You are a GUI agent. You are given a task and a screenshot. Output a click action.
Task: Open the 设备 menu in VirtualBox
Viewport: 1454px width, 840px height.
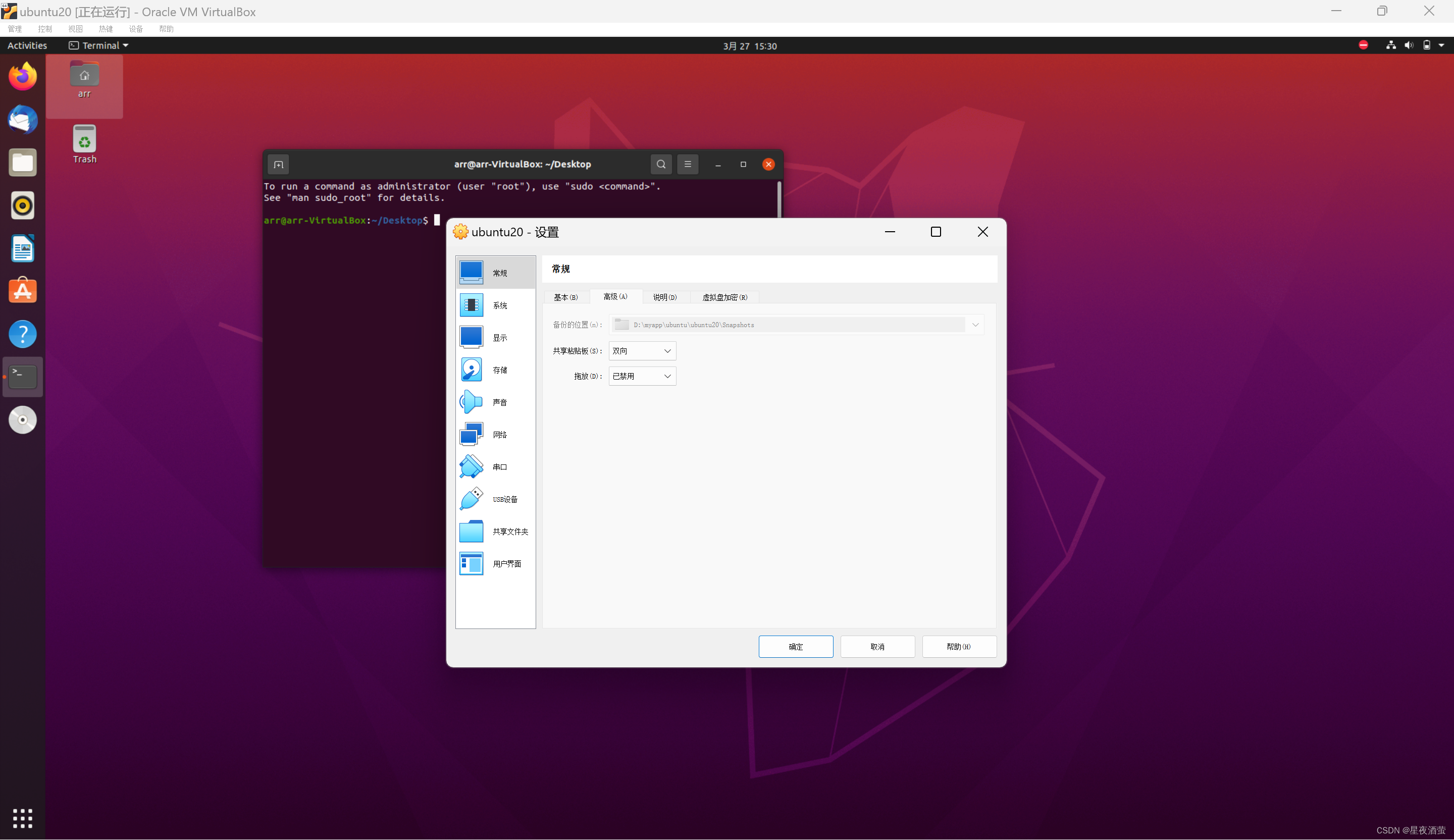coord(136,29)
